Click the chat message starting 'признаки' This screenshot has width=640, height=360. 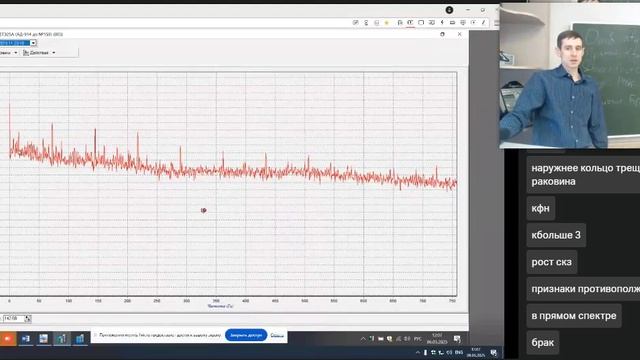(583, 289)
